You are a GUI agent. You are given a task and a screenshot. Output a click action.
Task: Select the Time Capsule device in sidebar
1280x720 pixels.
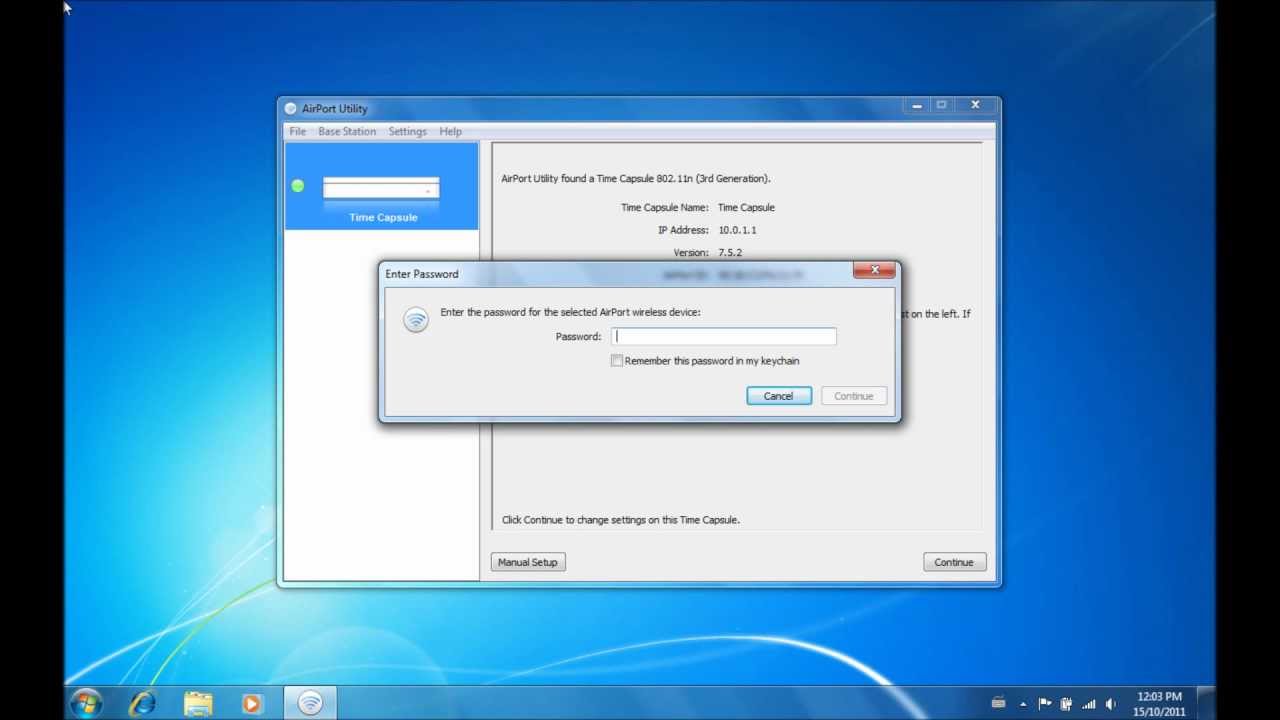tap(382, 186)
